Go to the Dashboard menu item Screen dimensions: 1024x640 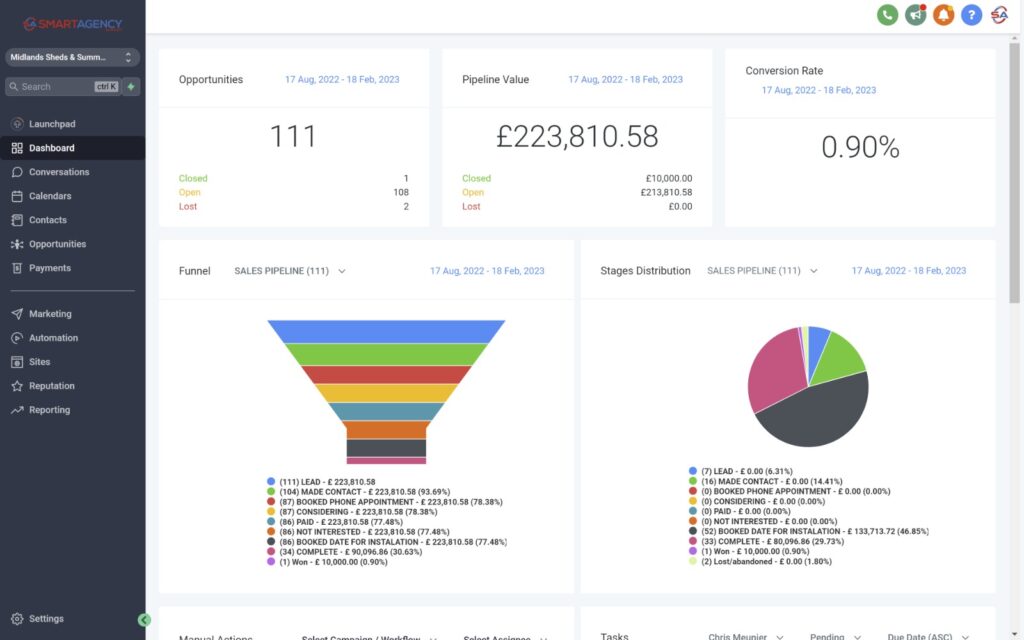point(72,148)
